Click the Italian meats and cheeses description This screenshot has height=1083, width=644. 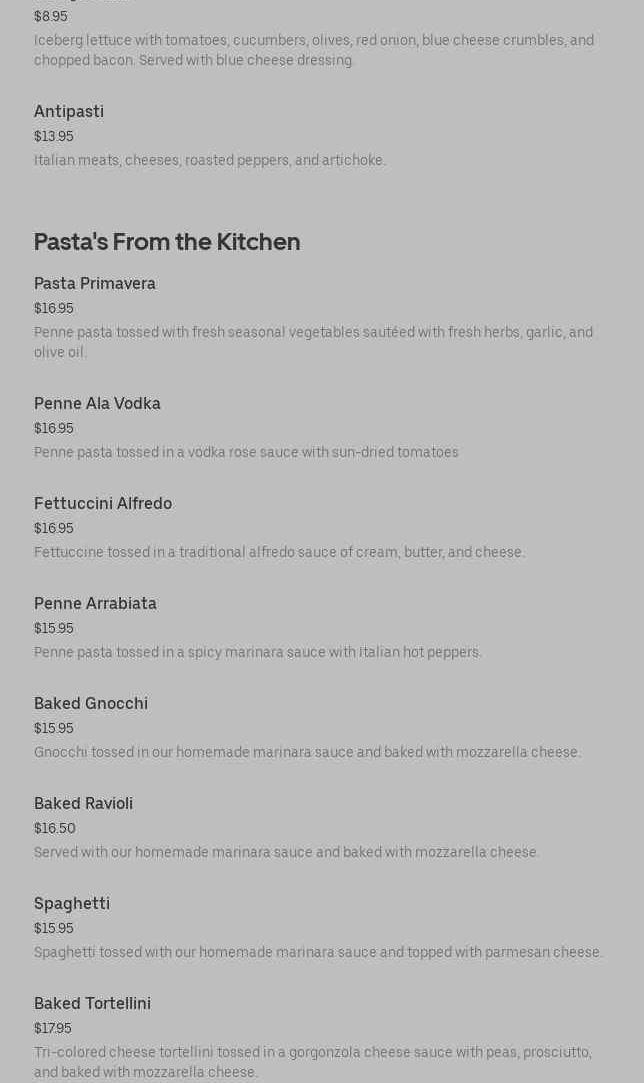(x=210, y=161)
